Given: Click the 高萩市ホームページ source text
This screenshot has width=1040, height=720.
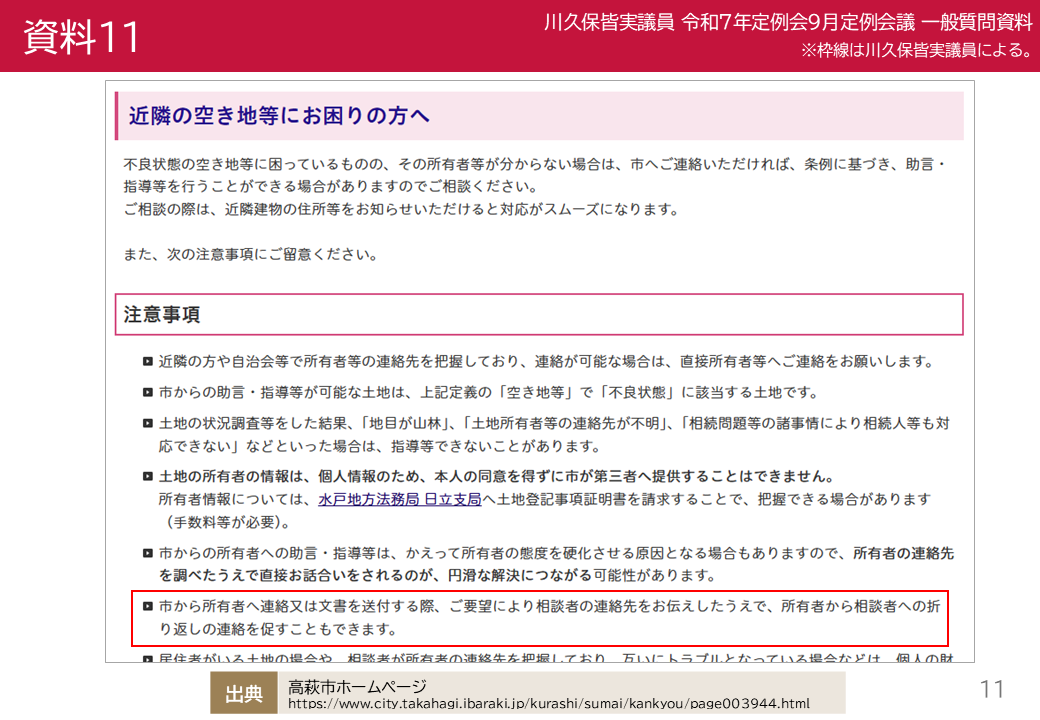Looking at the screenshot, I should [x=357, y=686].
